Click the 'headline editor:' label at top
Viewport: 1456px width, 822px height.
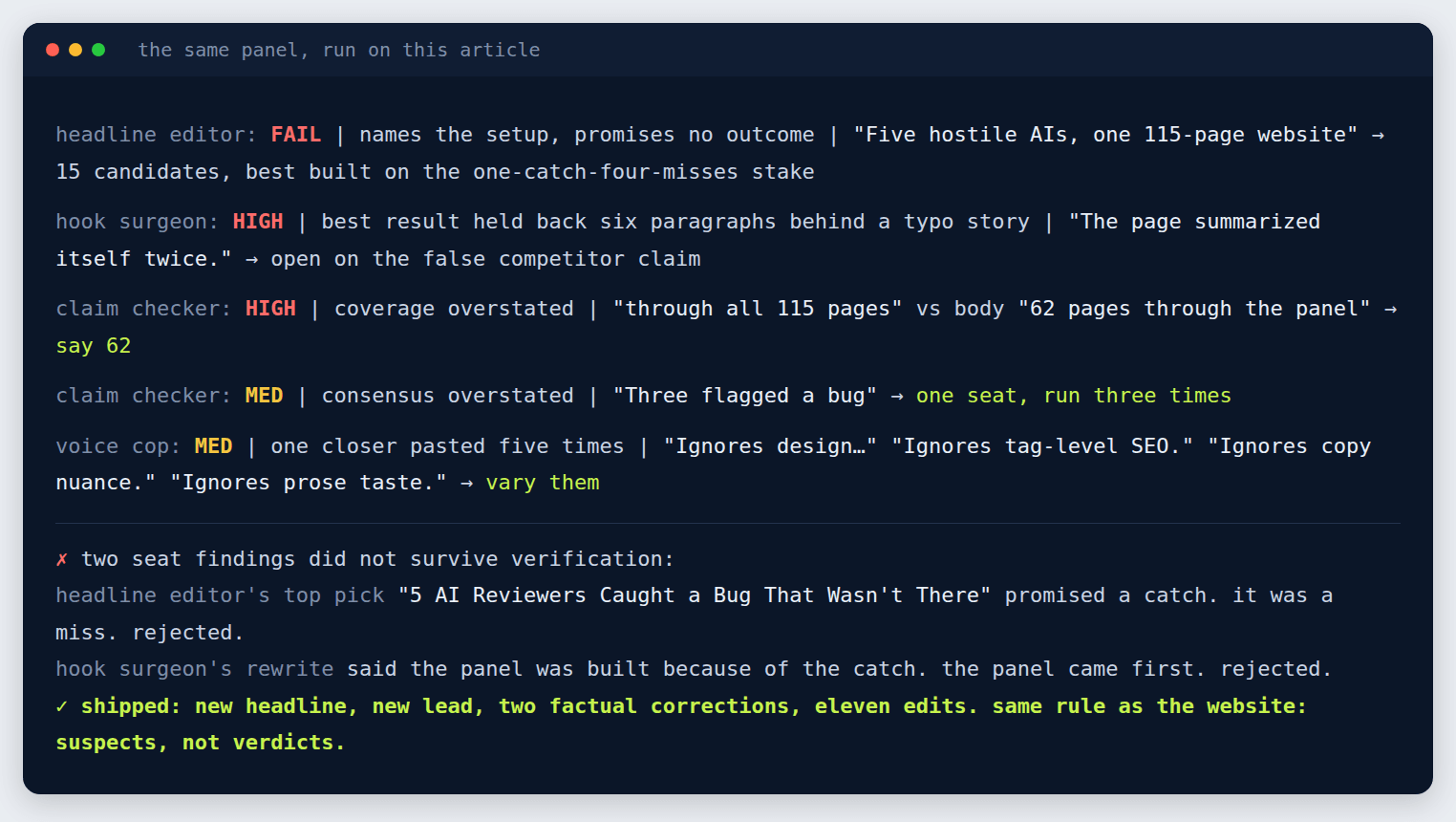(157, 135)
